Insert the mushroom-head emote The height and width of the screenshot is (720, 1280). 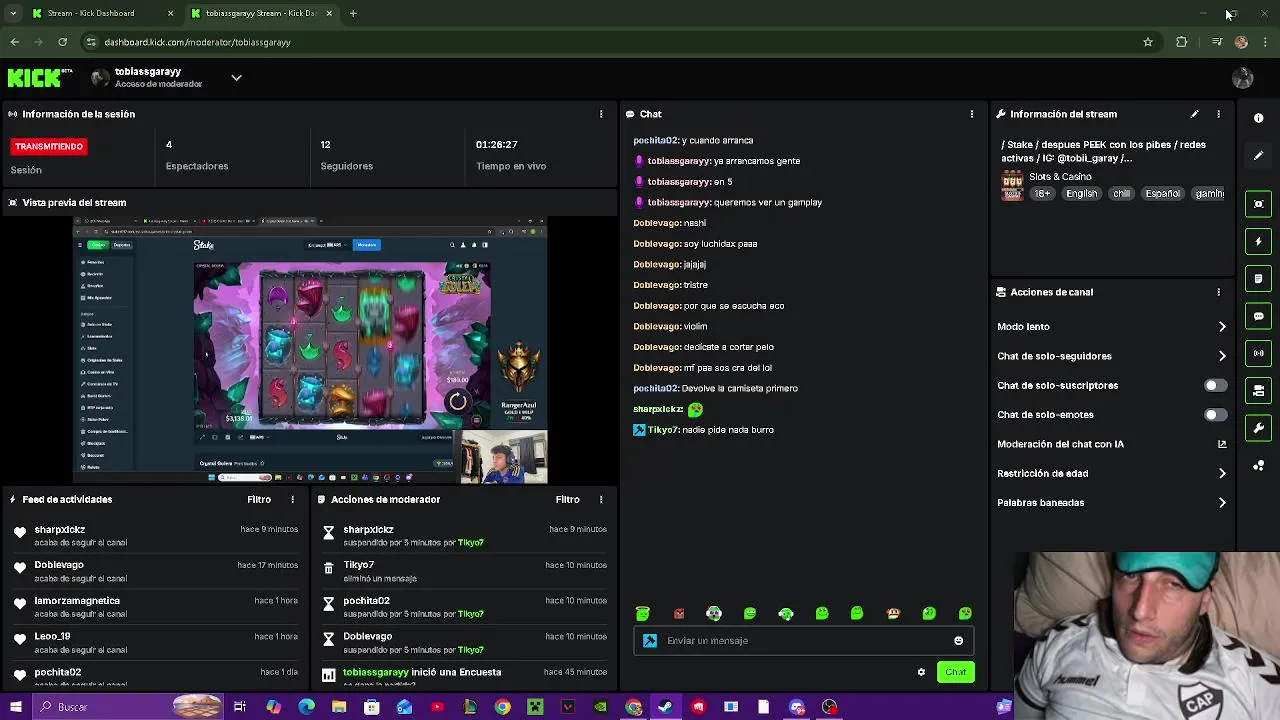[893, 613]
